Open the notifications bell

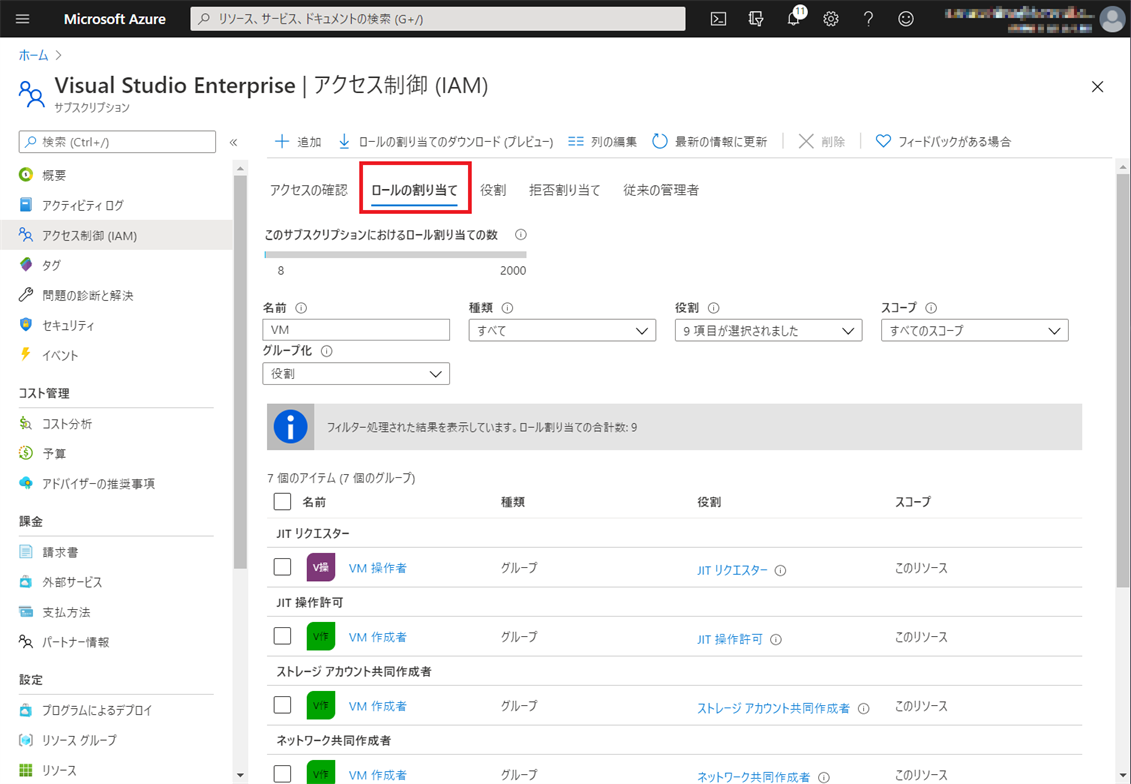pos(794,19)
